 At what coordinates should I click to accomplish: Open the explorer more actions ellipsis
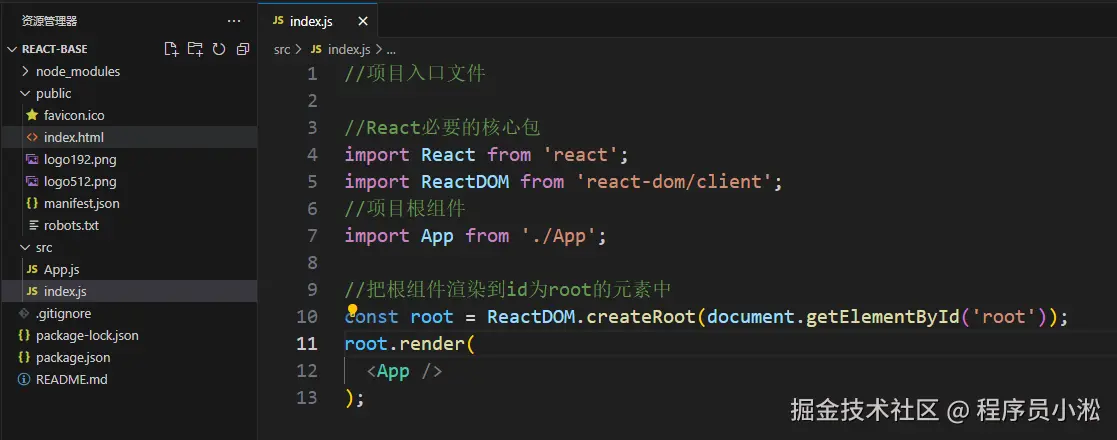(x=234, y=21)
